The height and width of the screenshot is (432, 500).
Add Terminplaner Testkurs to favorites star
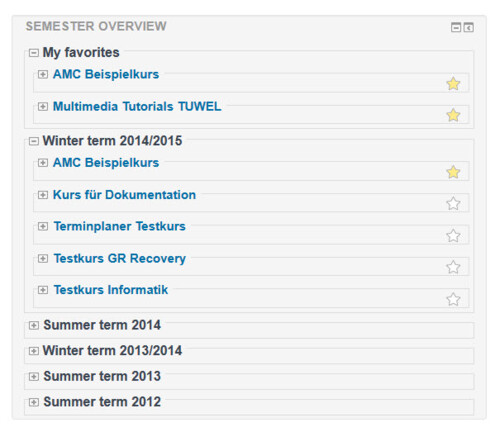[453, 236]
